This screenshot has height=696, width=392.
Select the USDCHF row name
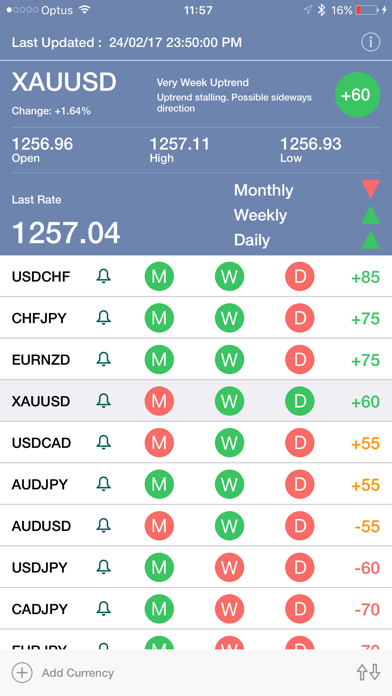(x=41, y=277)
